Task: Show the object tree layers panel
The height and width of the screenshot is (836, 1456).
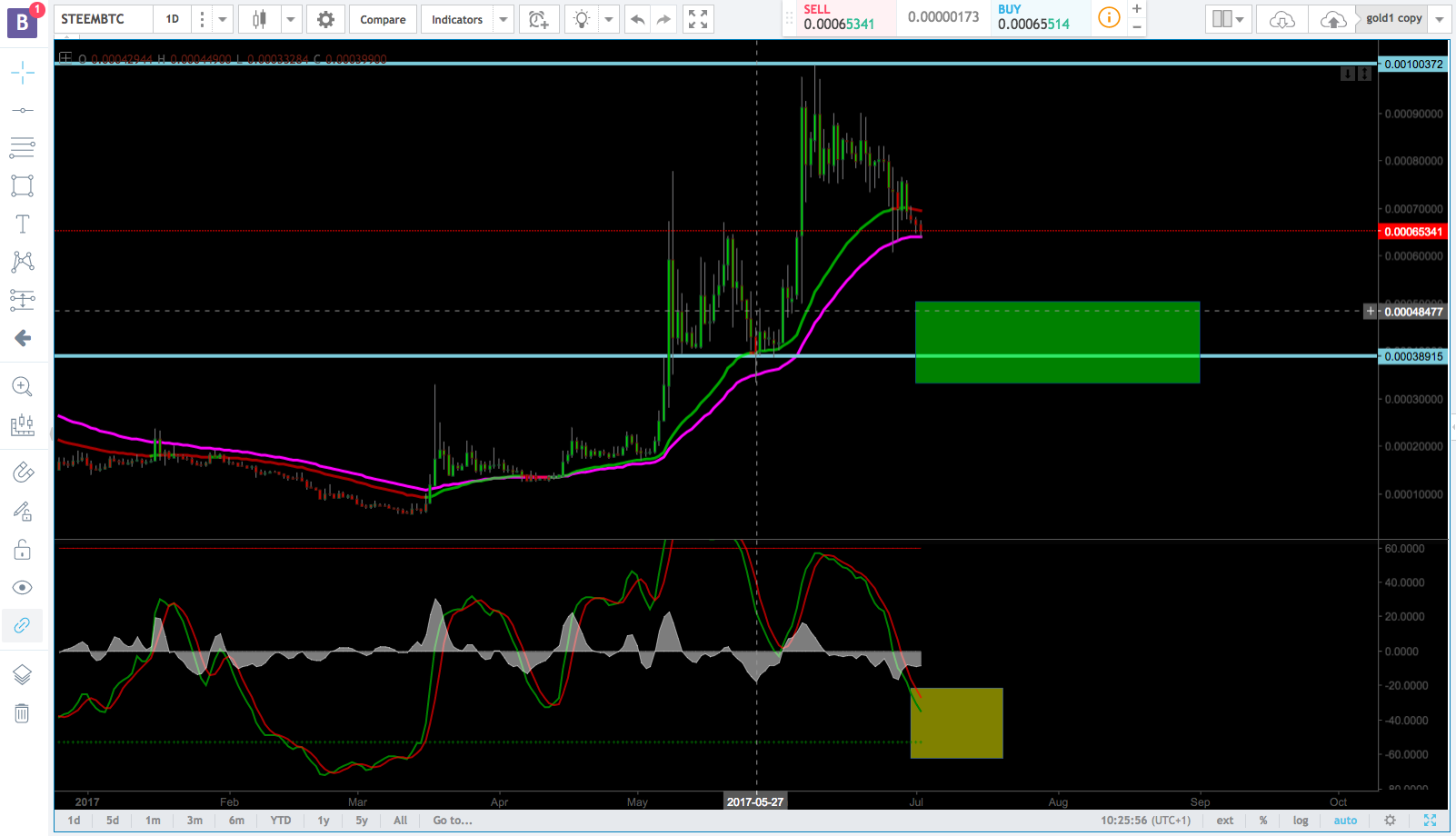Action: click(23, 674)
